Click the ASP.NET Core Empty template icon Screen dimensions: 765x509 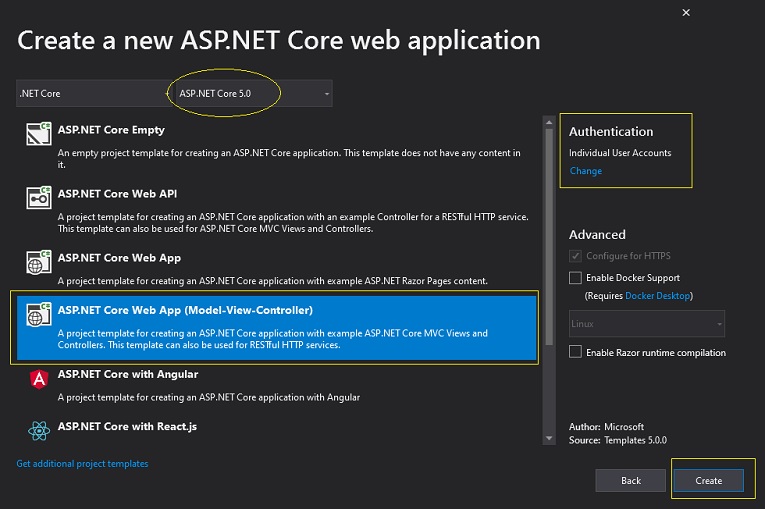pos(39,134)
